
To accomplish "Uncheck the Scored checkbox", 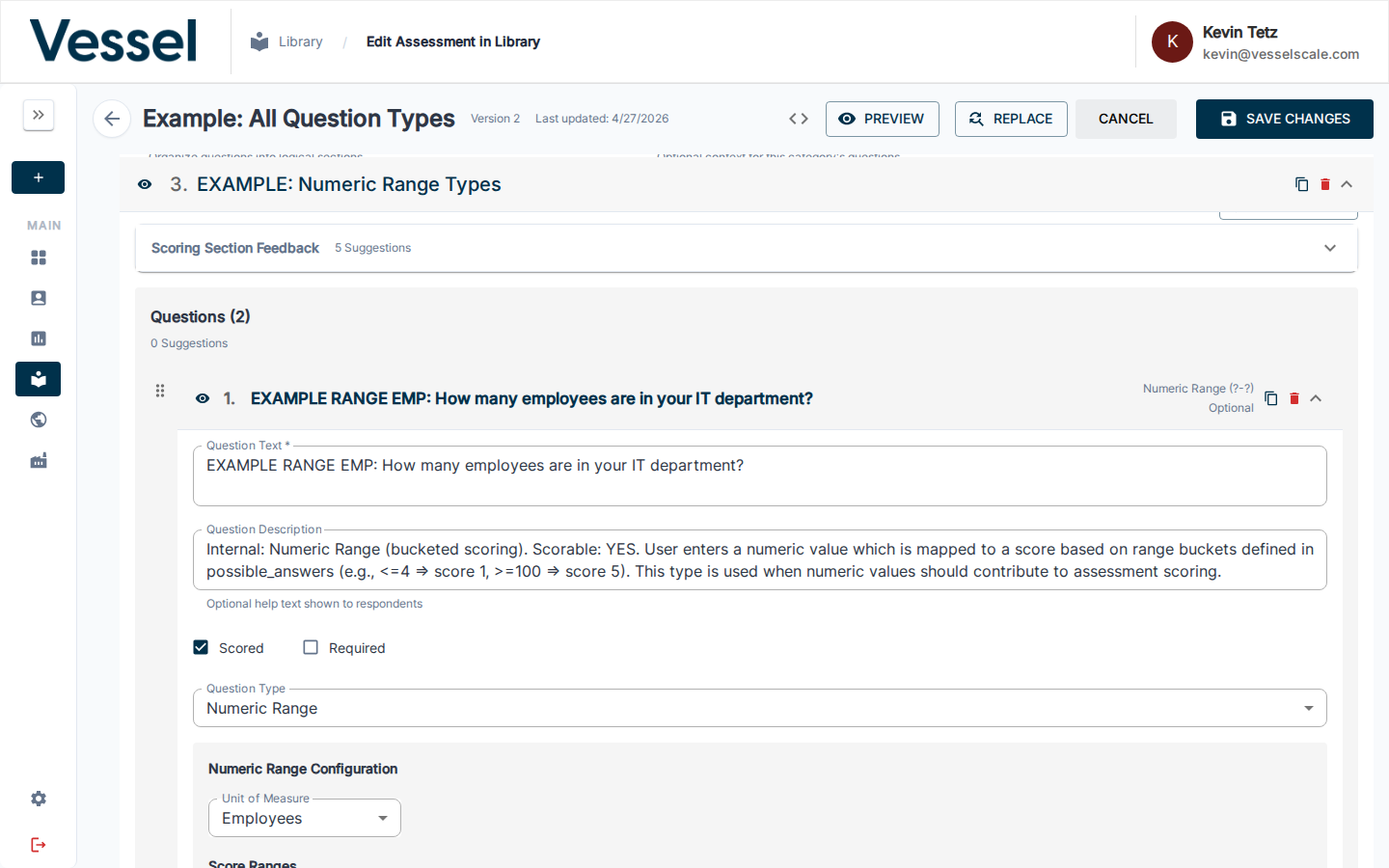I will click(x=201, y=647).
